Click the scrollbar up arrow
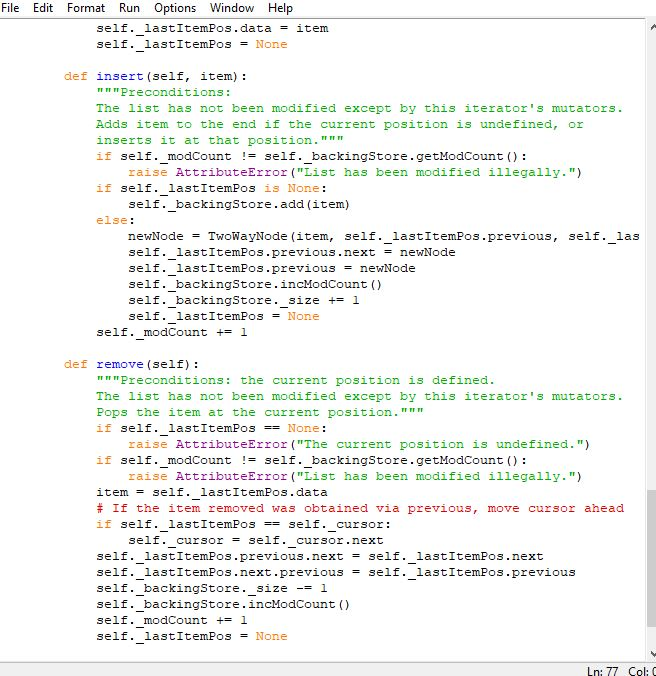The height and width of the screenshot is (676, 656). 652,28
